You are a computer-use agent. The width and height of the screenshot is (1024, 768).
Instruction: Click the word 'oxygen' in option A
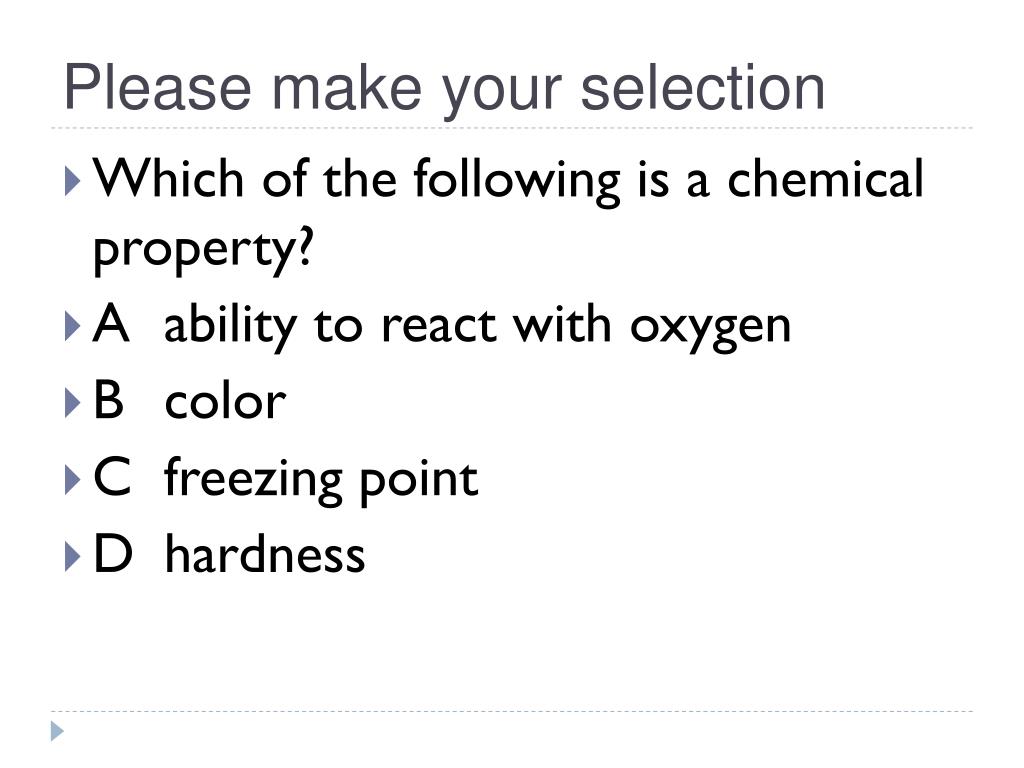pos(711,330)
